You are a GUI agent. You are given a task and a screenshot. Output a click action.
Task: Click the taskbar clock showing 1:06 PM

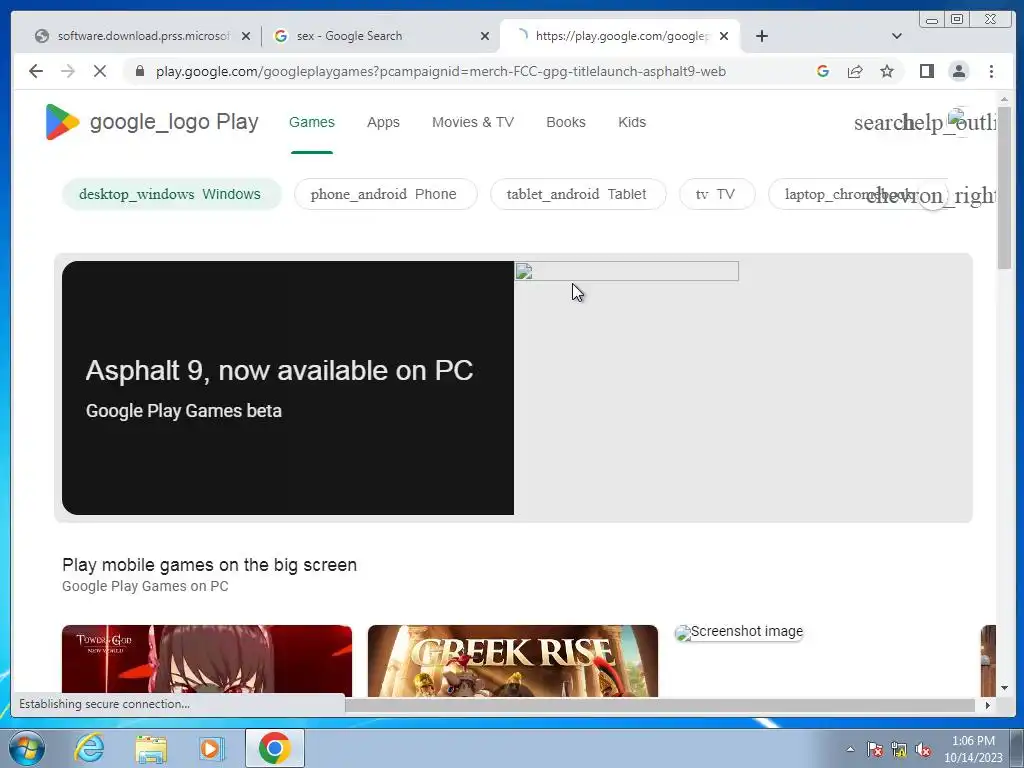973,749
